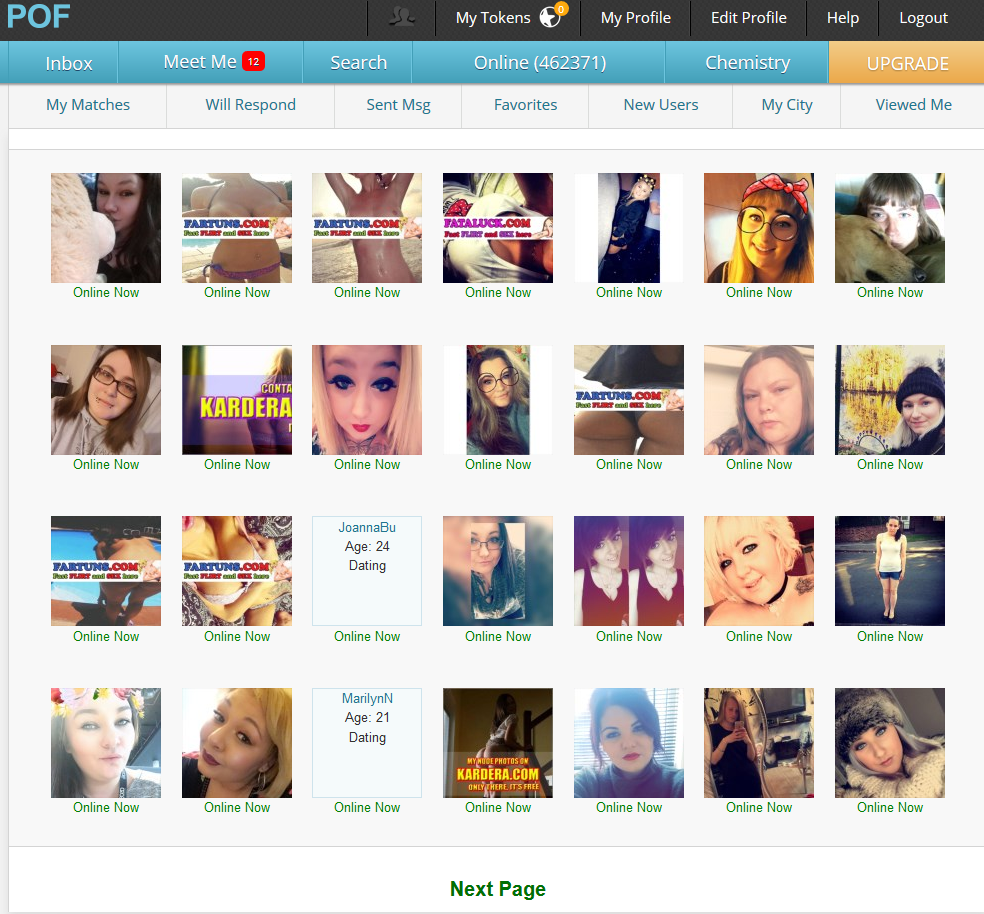Go to Edit Profile
This screenshot has height=914, width=984.
point(748,18)
